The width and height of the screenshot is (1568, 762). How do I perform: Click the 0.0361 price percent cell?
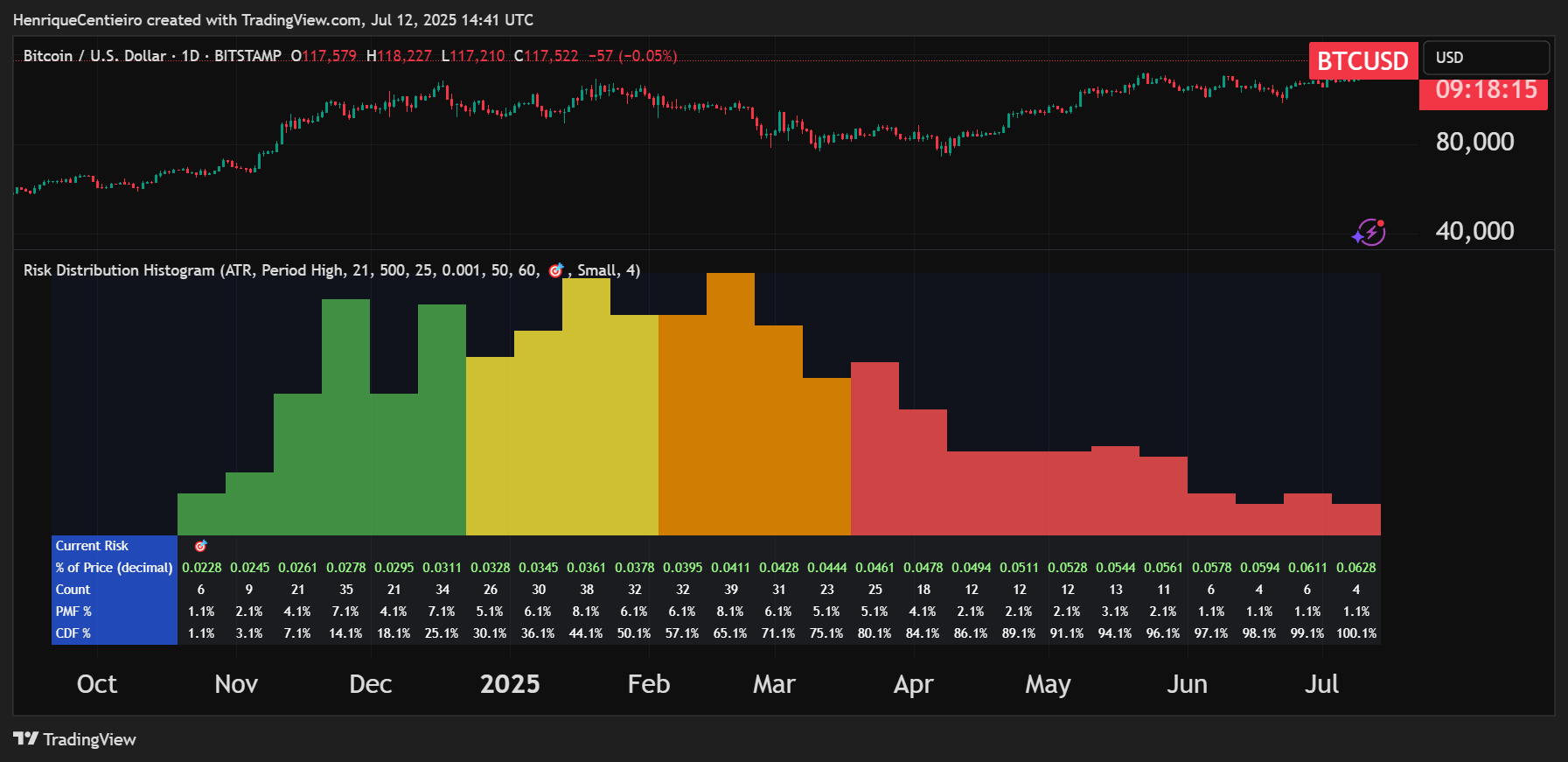tap(586, 568)
